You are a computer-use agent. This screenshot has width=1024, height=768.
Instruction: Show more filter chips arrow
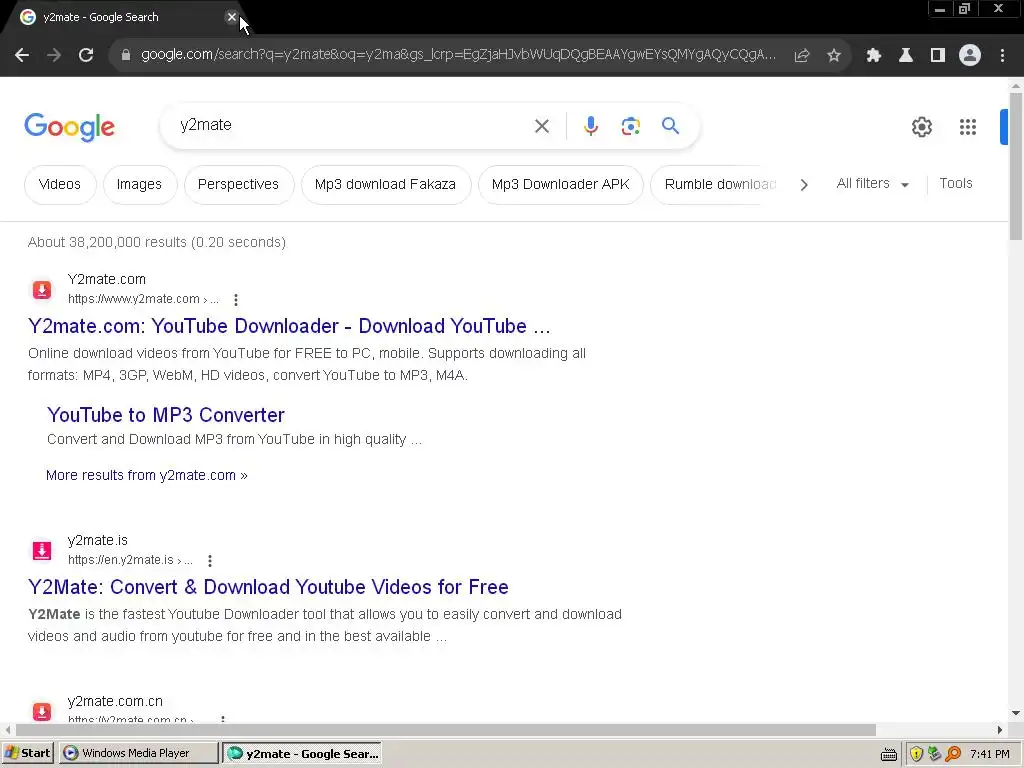click(x=804, y=185)
